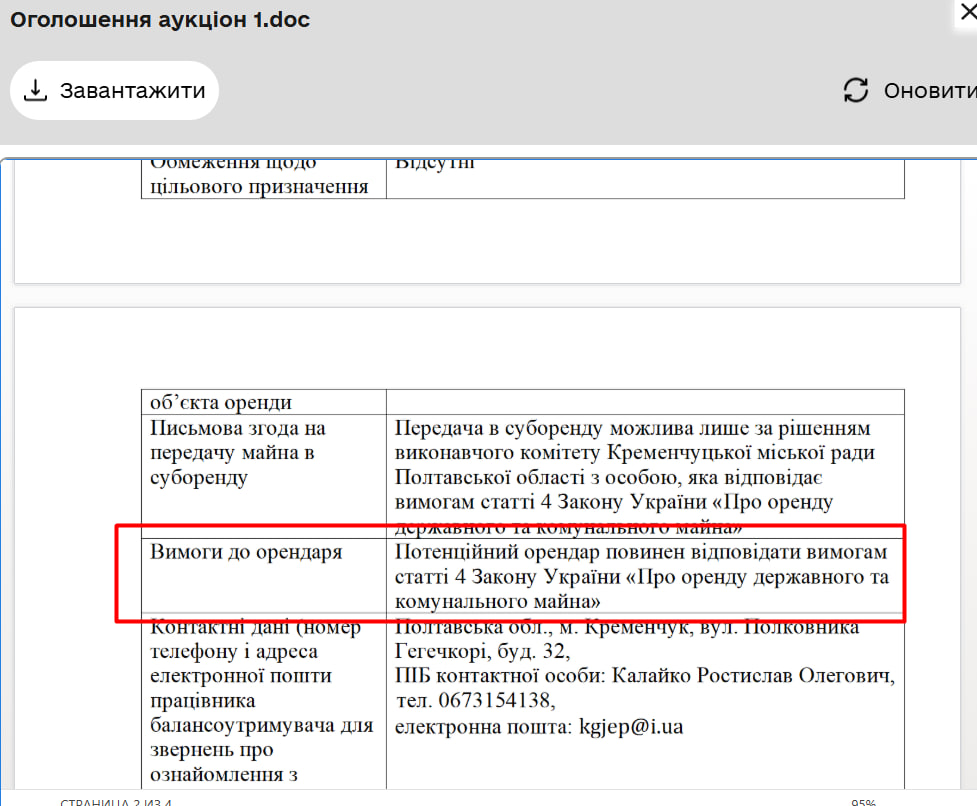Click the Відсутні value cell
The image size is (977, 806).
coord(434,164)
